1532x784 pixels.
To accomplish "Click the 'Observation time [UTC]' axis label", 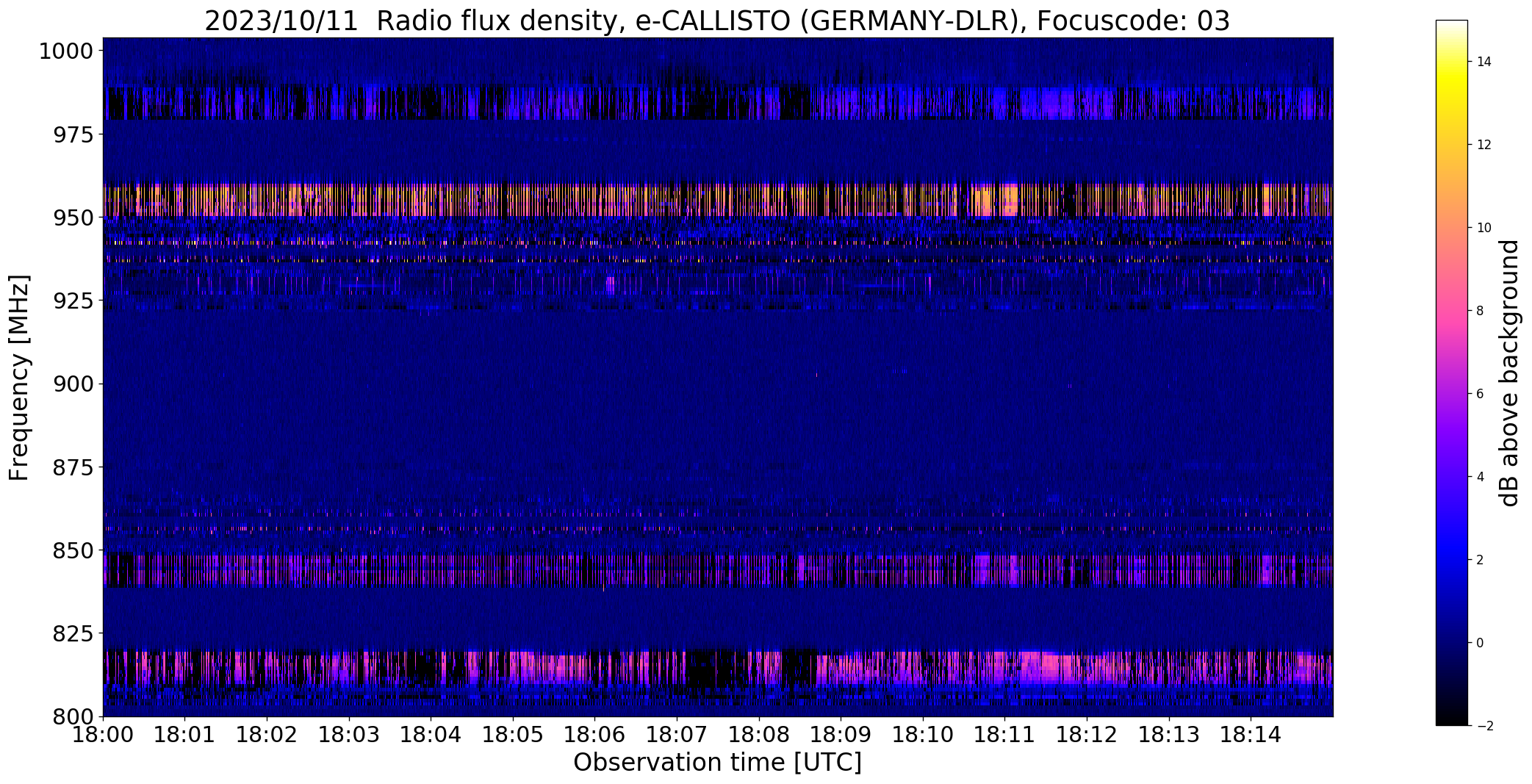I will (x=717, y=763).
